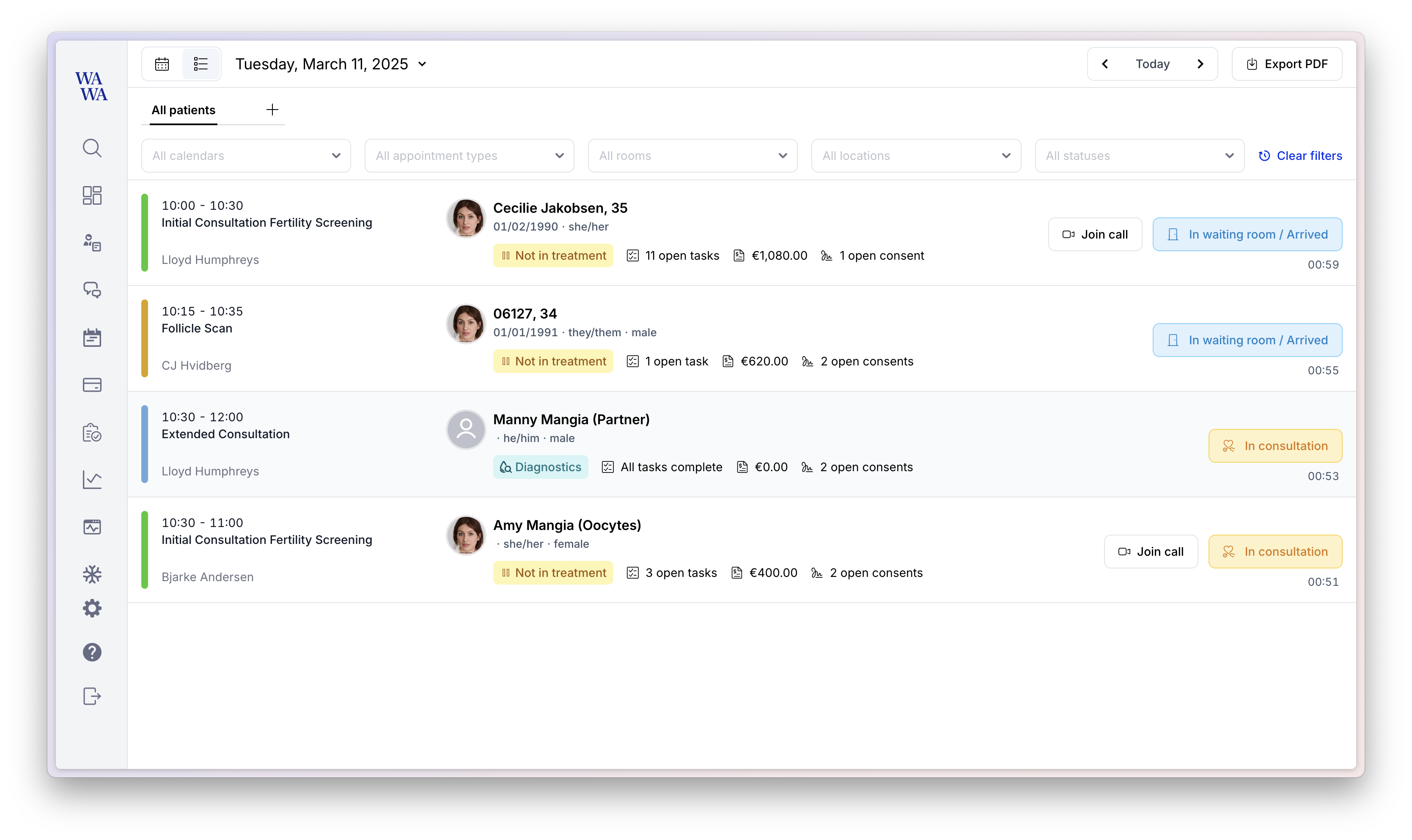
Task: Expand the All appointment types dropdown
Action: pos(469,156)
